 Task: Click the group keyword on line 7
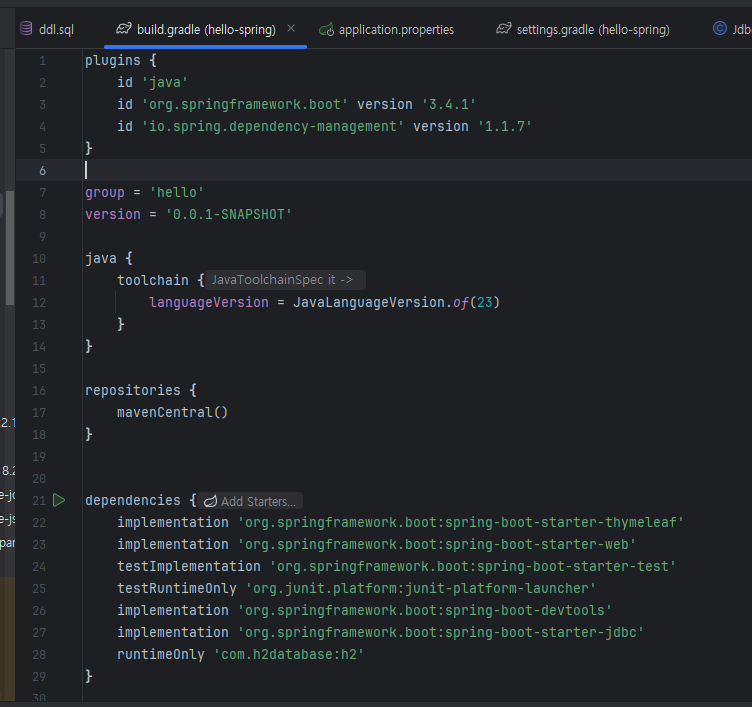tap(105, 193)
